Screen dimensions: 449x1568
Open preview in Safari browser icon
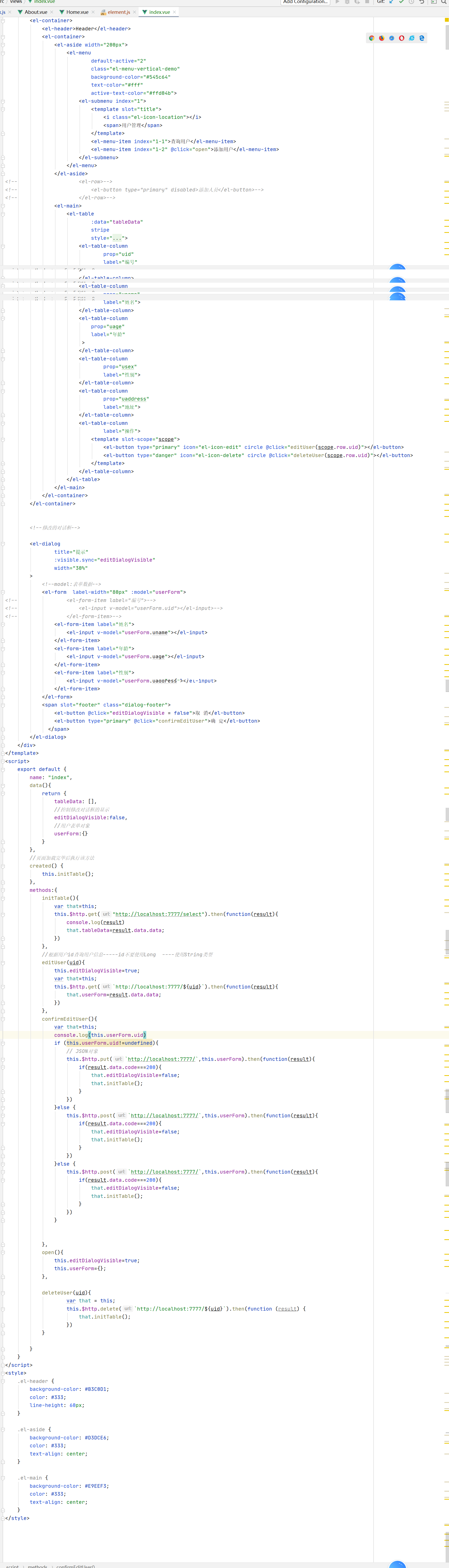point(391,38)
